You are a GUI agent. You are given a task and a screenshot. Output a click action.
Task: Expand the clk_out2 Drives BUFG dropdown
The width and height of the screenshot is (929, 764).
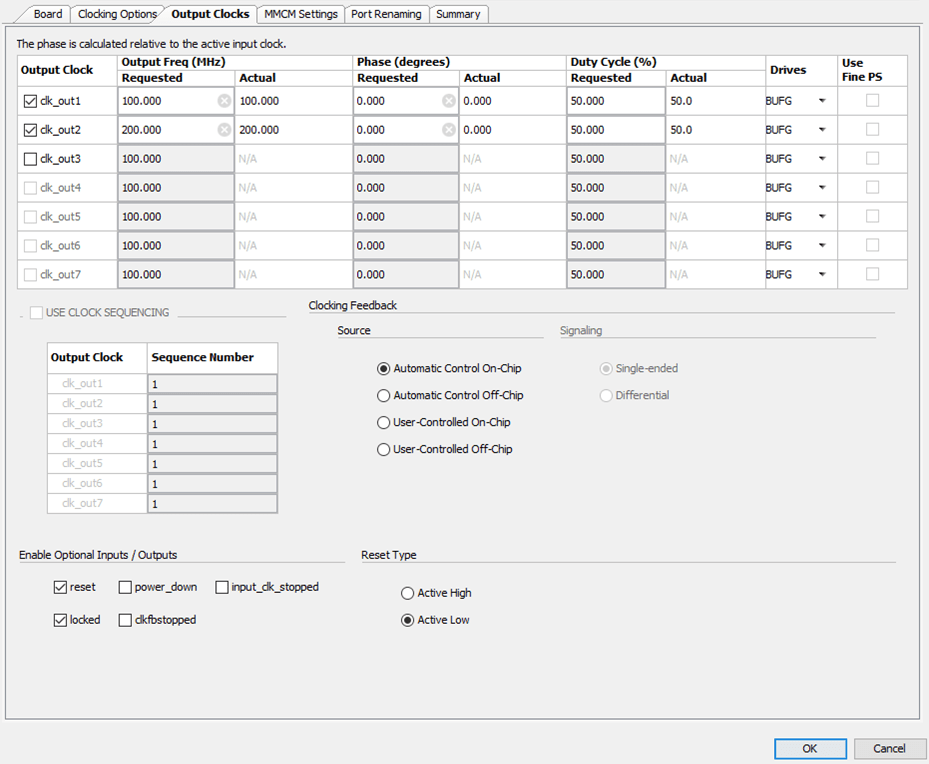coord(822,130)
